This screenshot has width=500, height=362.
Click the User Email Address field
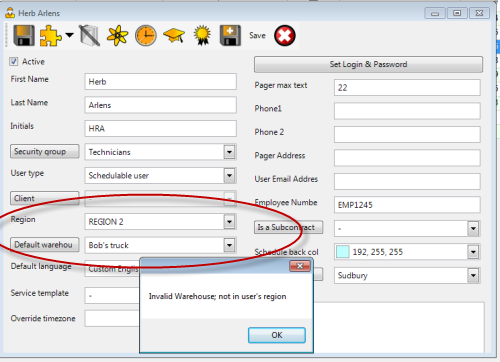(x=407, y=181)
